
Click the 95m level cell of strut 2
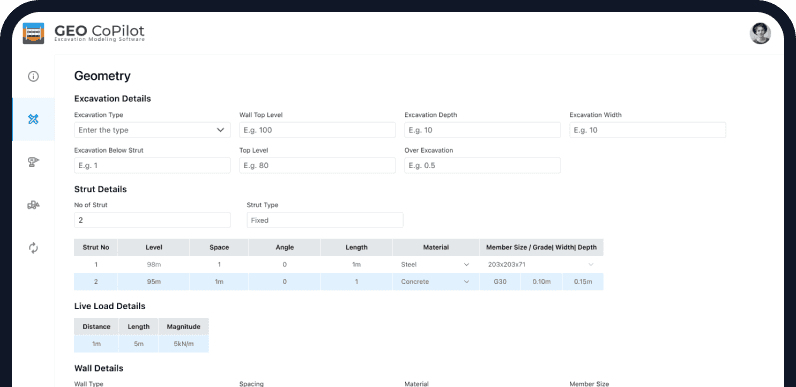[153, 282]
